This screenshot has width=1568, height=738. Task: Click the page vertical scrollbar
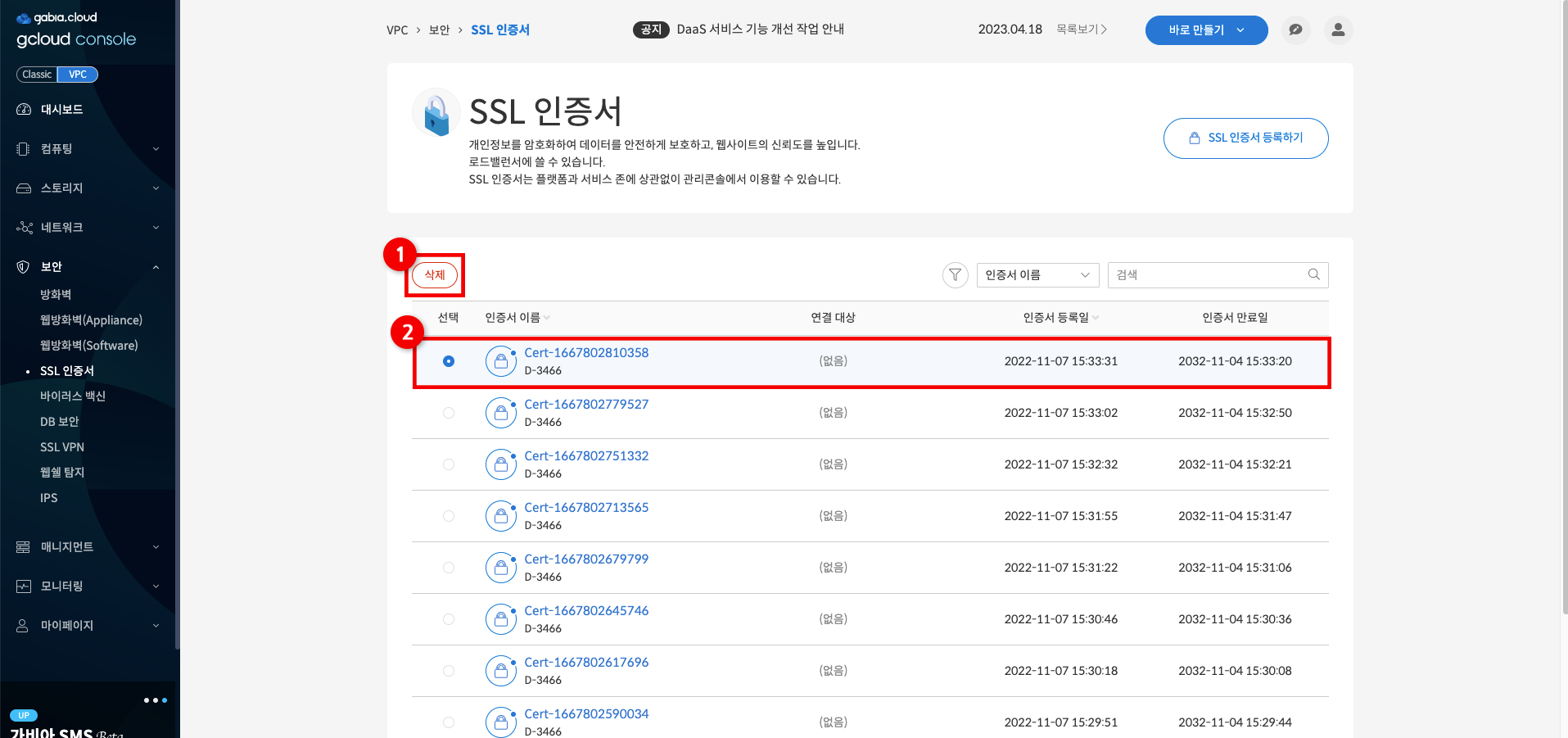click(x=1564, y=307)
